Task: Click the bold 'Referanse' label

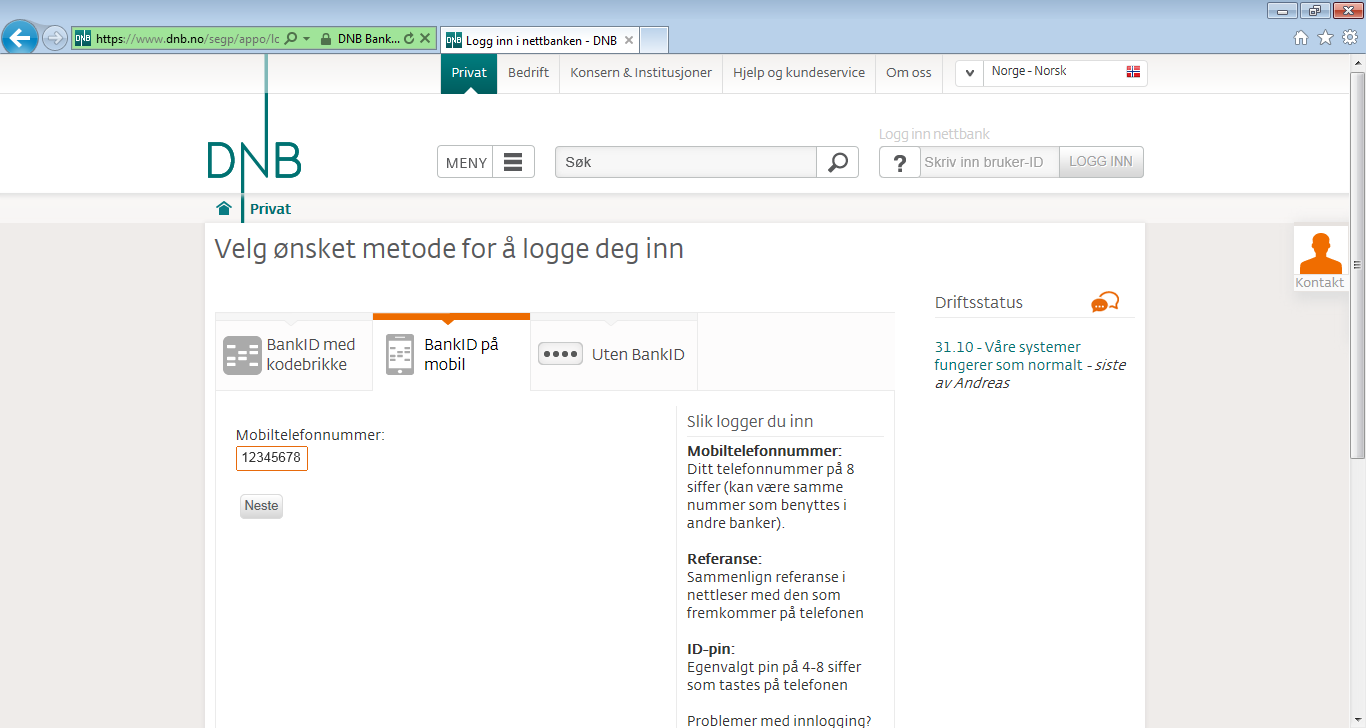Action: 724,559
